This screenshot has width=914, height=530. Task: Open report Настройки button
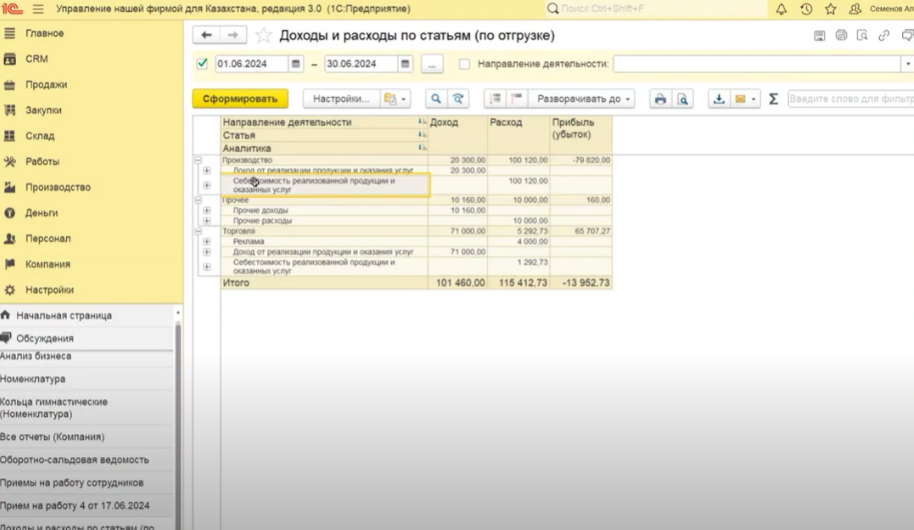(x=340, y=99)
